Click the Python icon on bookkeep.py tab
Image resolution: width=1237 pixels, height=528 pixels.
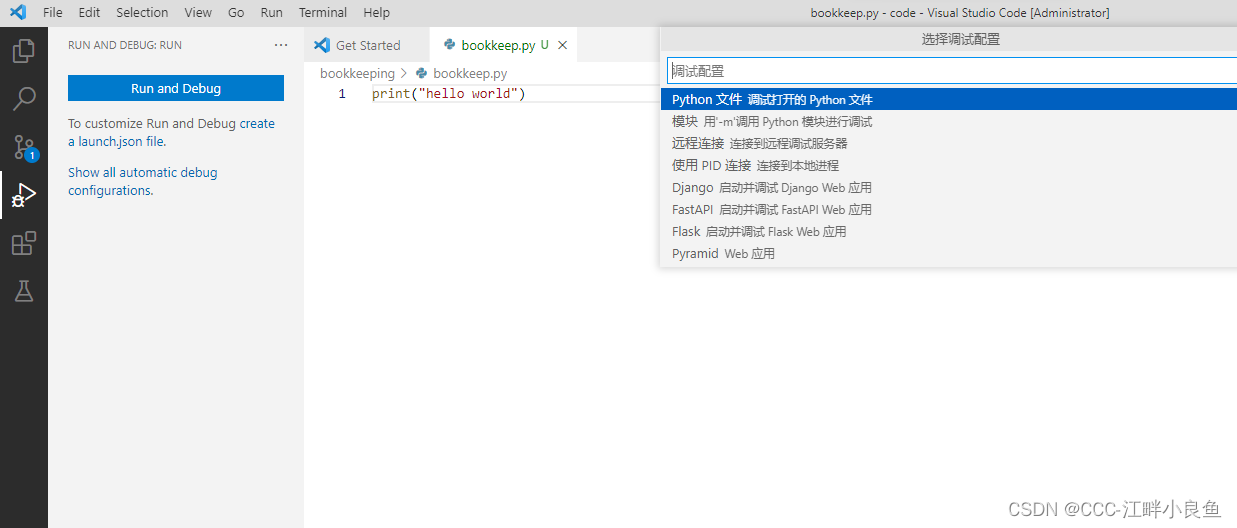pos(450,45)
